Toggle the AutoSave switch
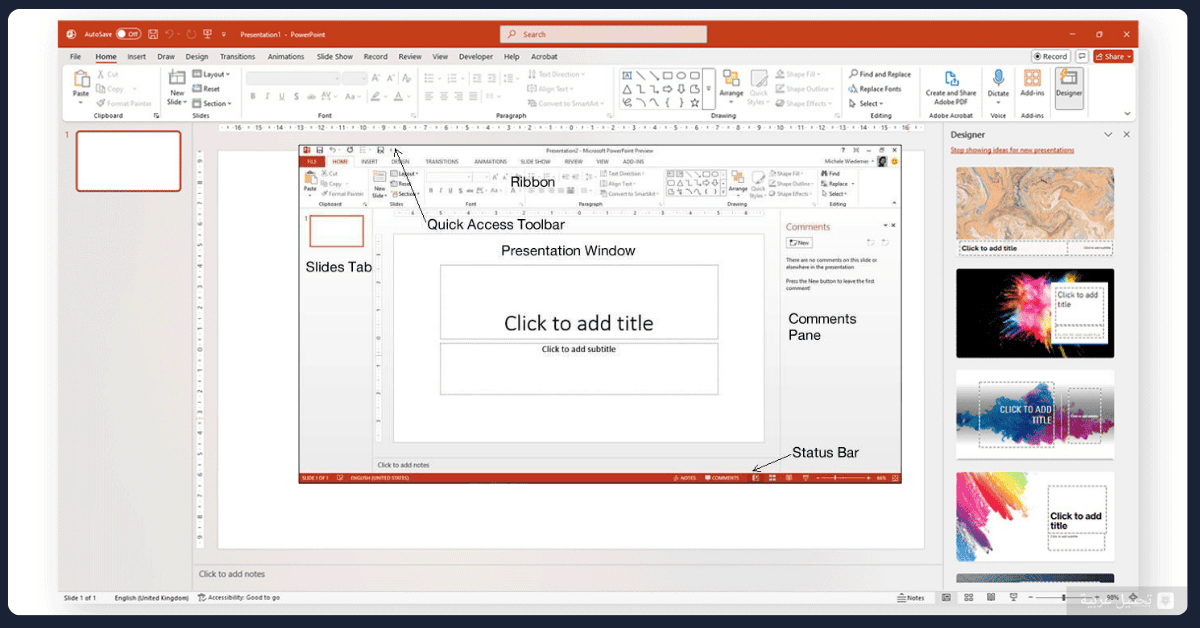Viewport: 1200px width, 628px height. click(129, 34)
